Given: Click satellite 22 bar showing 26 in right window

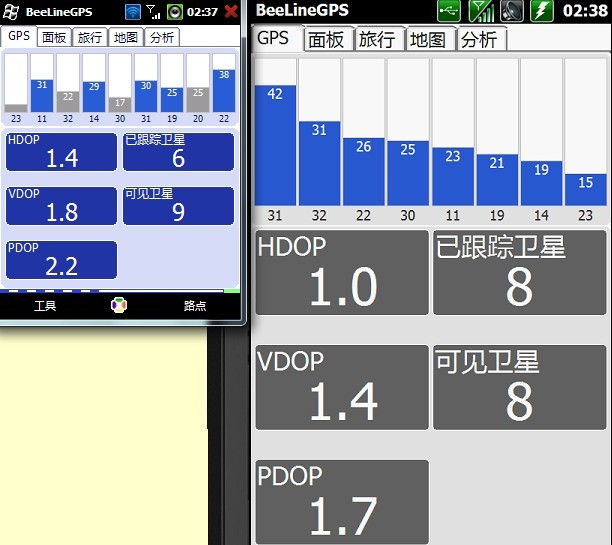Looking at the screenshot, I should click(x=363, y=171).
